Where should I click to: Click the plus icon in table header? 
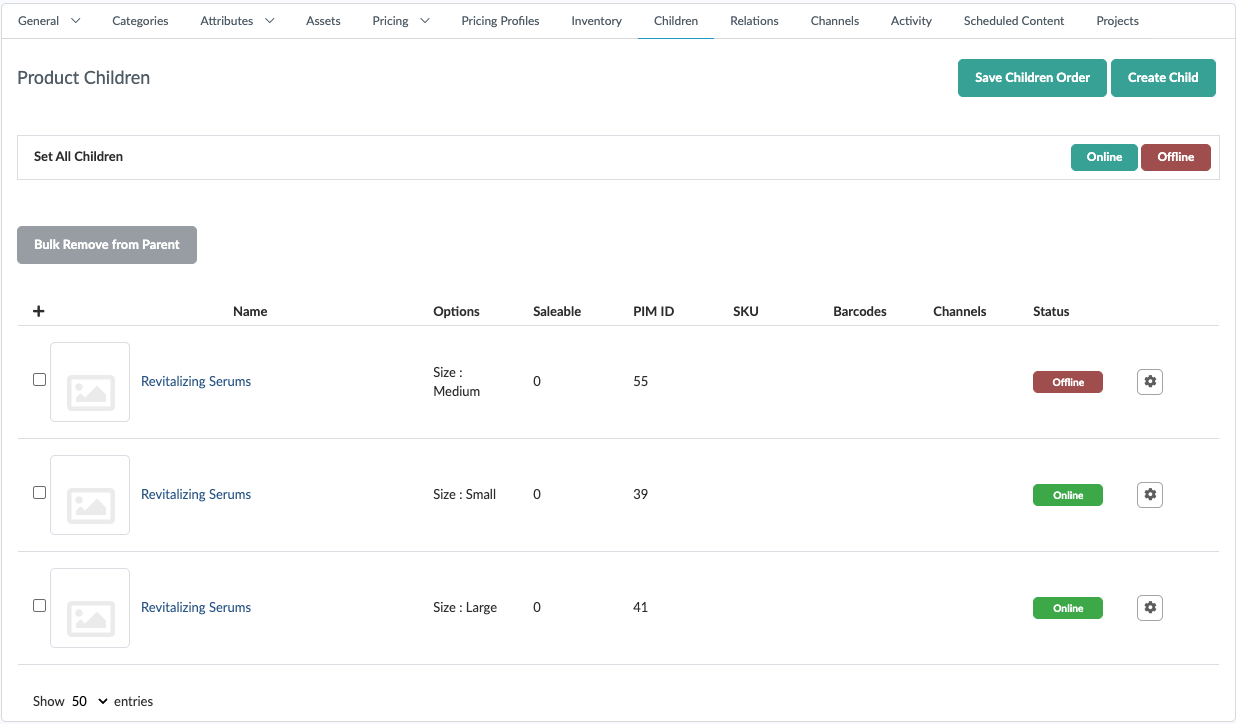coord(39,311)
